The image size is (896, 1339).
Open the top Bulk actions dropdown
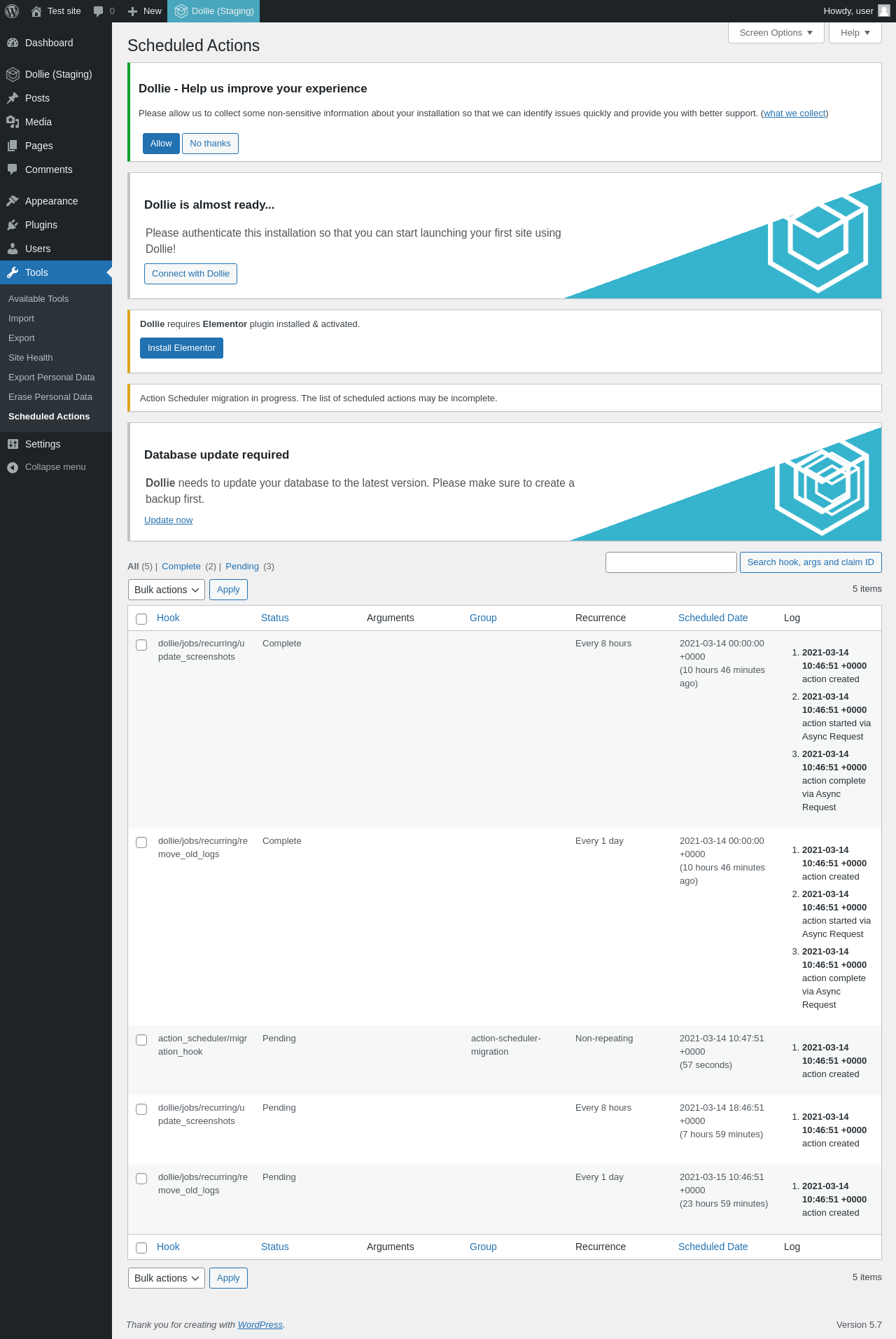click(x=167, y=590)
